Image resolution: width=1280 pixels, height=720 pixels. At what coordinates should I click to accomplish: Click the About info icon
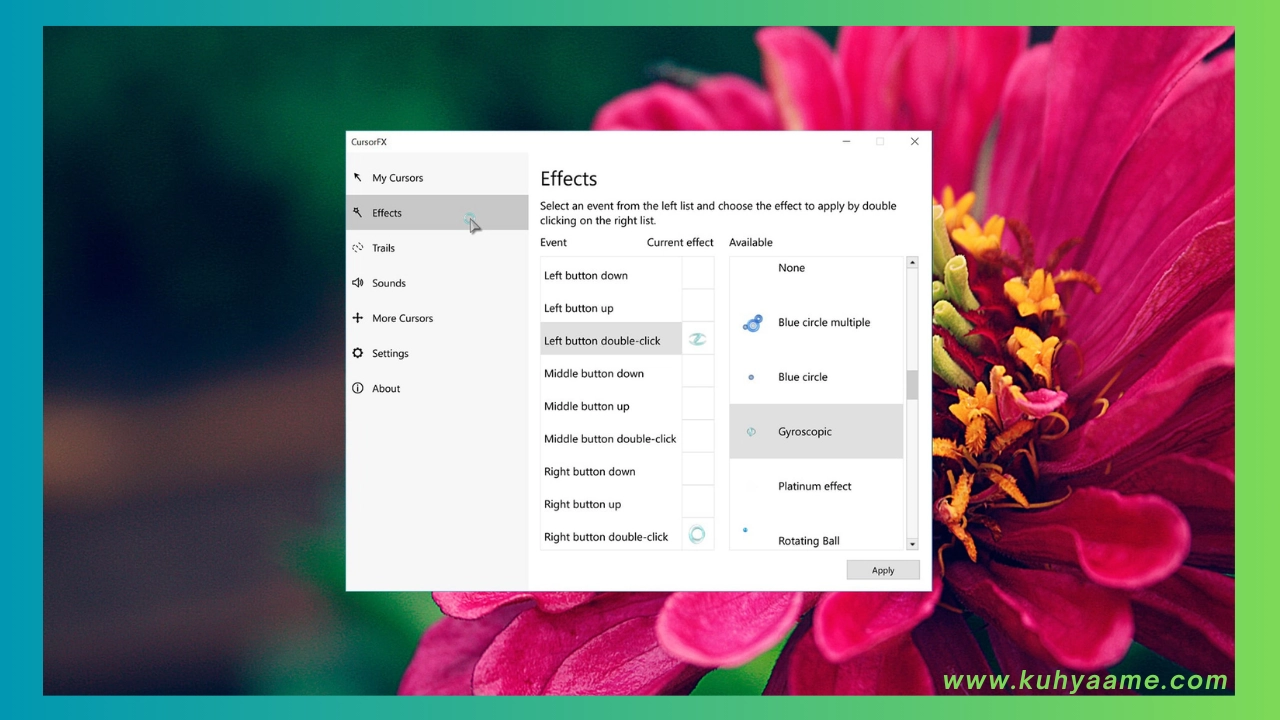tap(357, 387)
